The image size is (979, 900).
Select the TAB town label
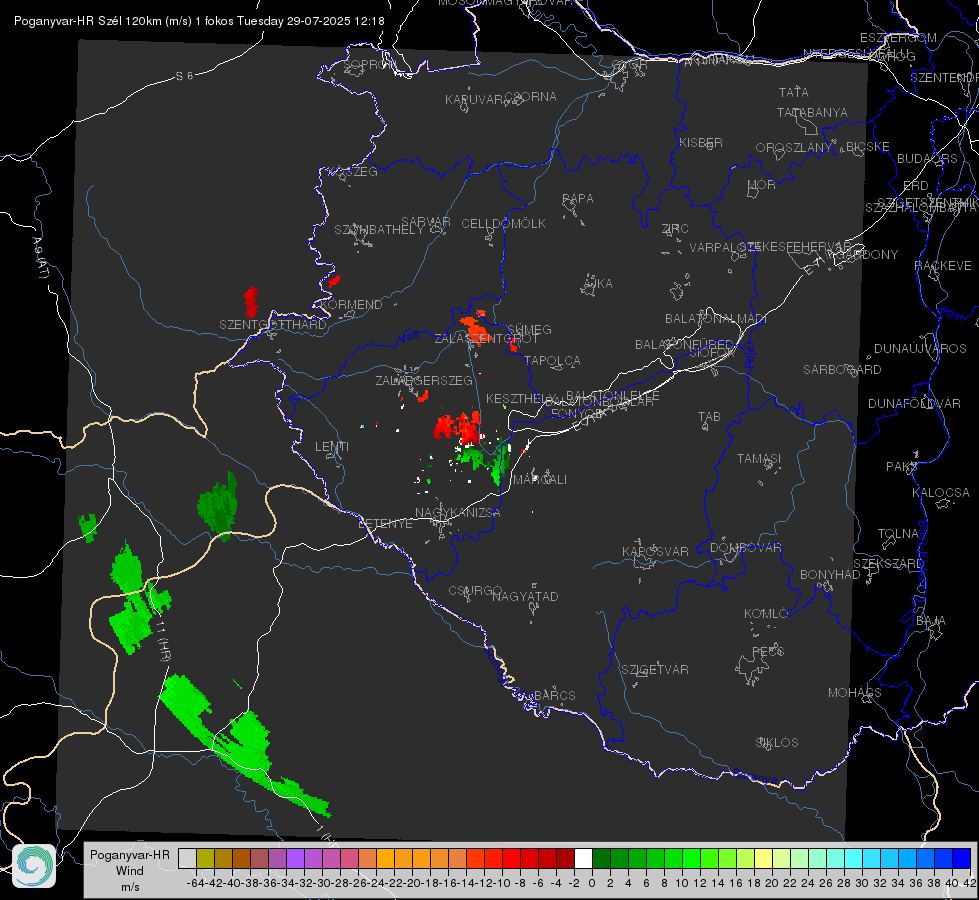point(709,417)
